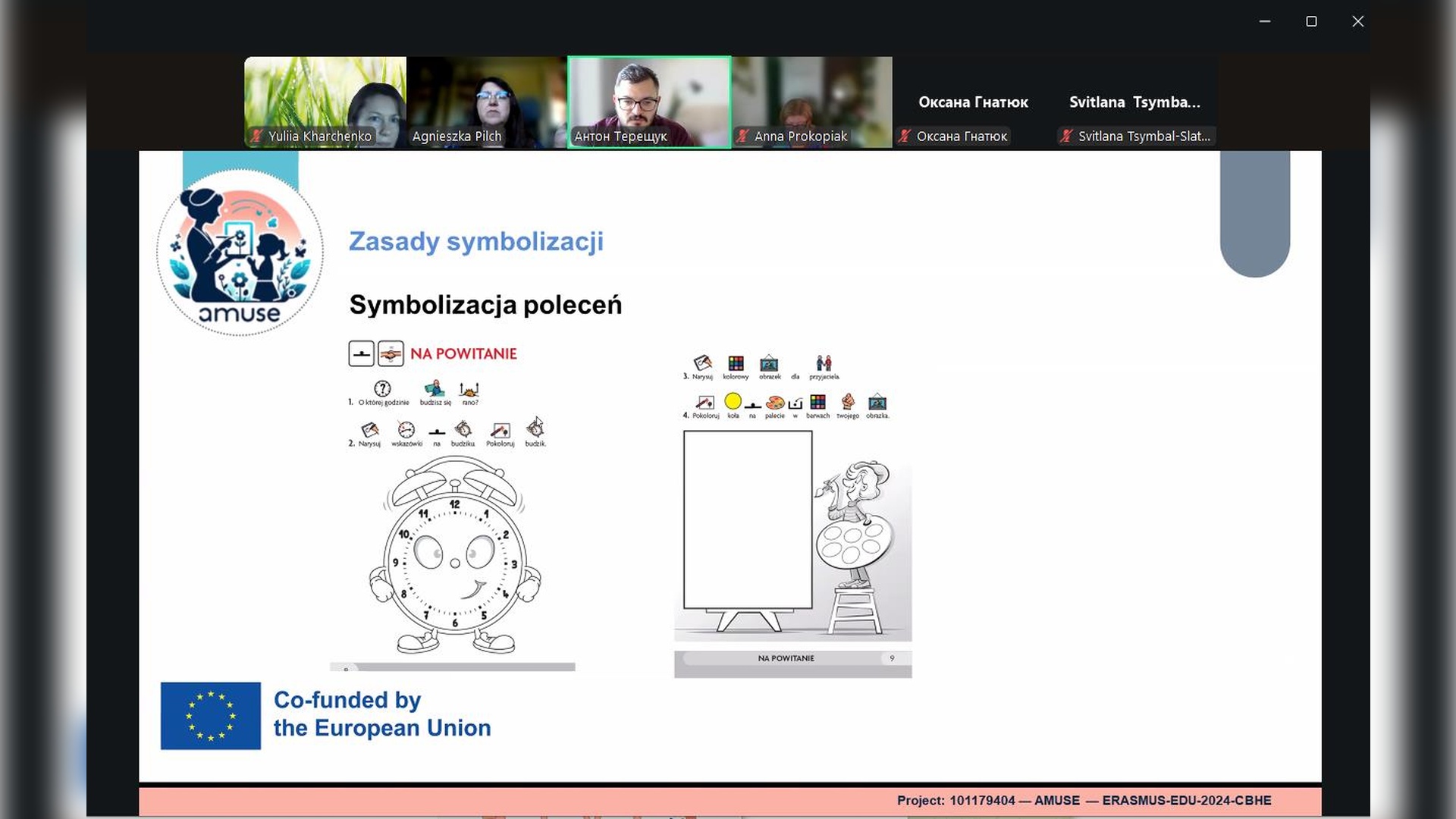Click the question mark symbol in task 1
The height and width of the screenshot is (819, 1456).
[383, 389]
